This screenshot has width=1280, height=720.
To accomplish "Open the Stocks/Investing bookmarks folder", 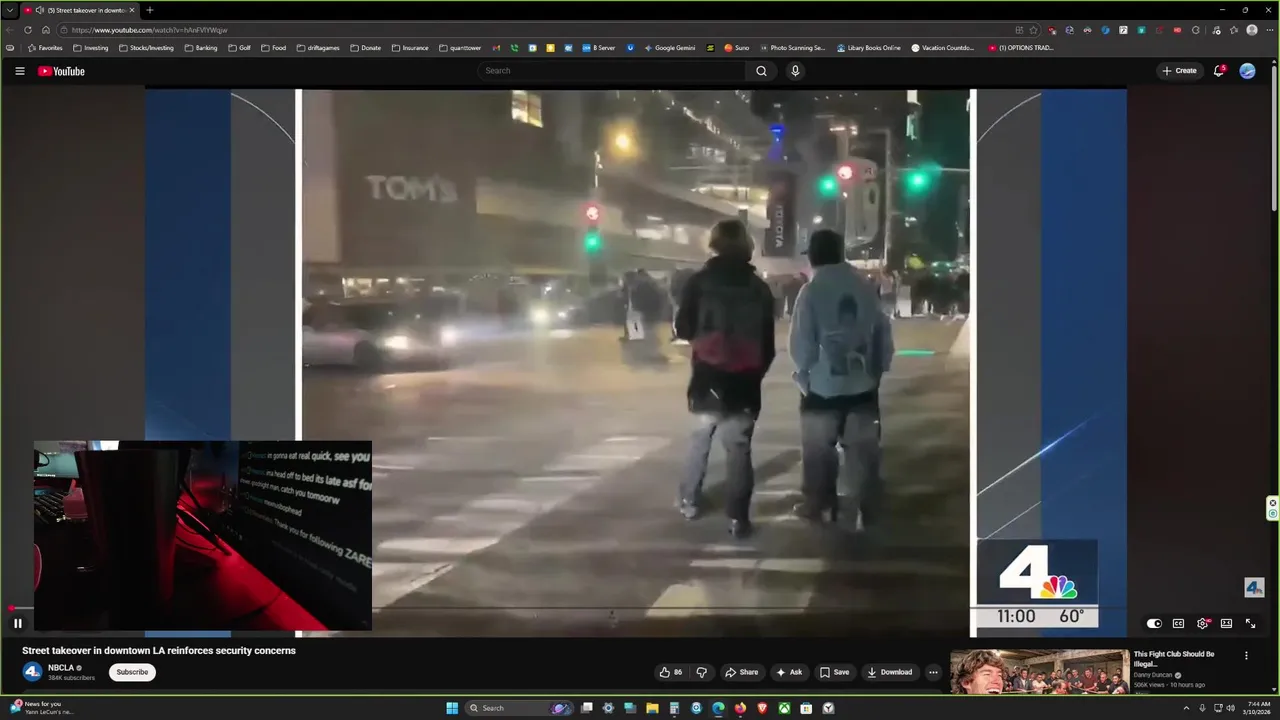I will (146, 48).
